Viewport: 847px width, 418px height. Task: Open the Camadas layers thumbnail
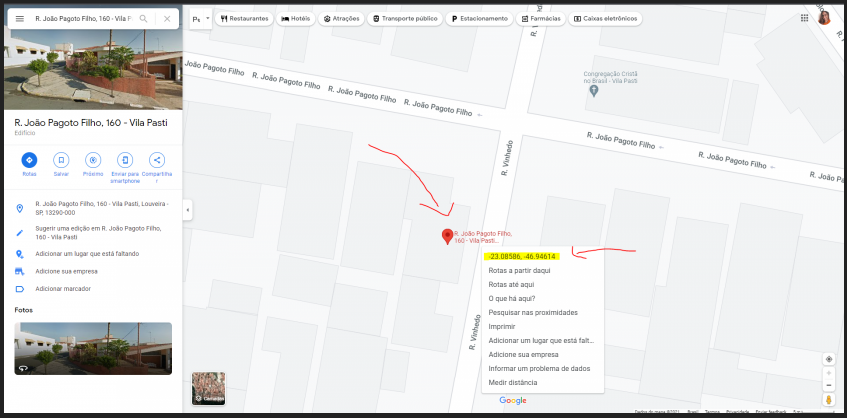(208, 389)
